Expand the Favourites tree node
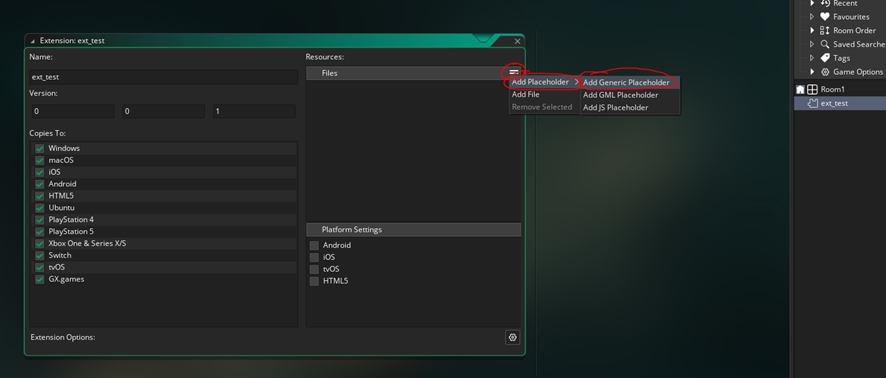The height and width of the screenshot is (378, 886). [812, 17]
